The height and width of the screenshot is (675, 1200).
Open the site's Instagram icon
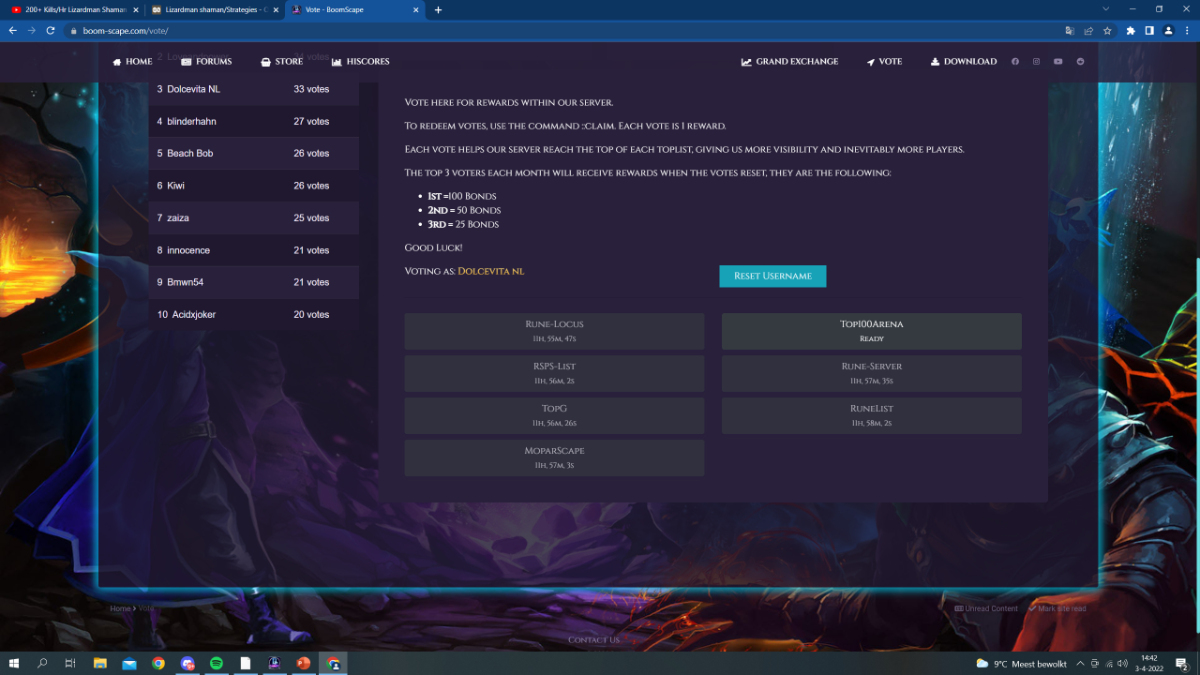point(1036,62)
